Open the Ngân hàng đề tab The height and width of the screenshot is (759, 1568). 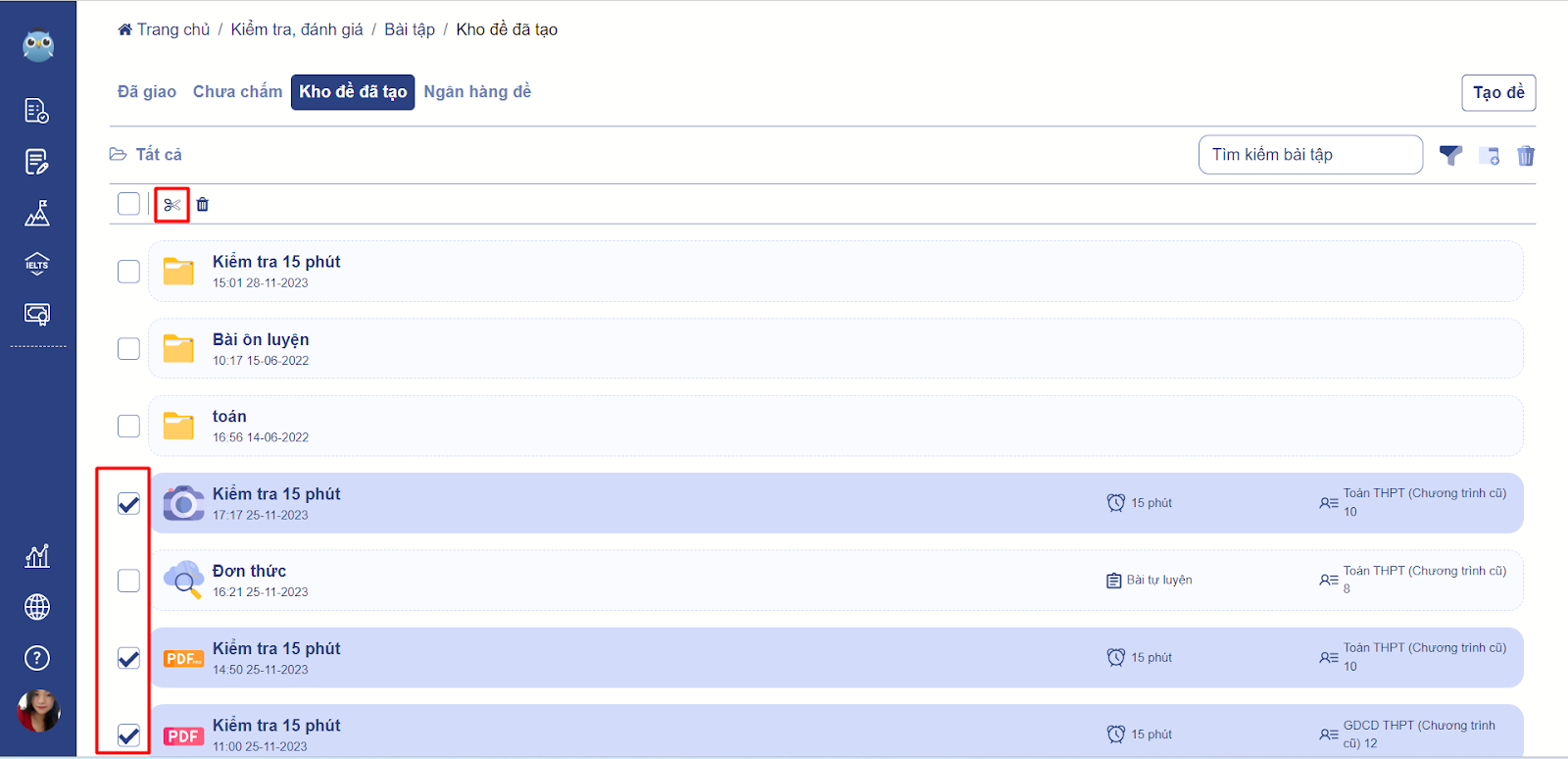coord(477,91)
